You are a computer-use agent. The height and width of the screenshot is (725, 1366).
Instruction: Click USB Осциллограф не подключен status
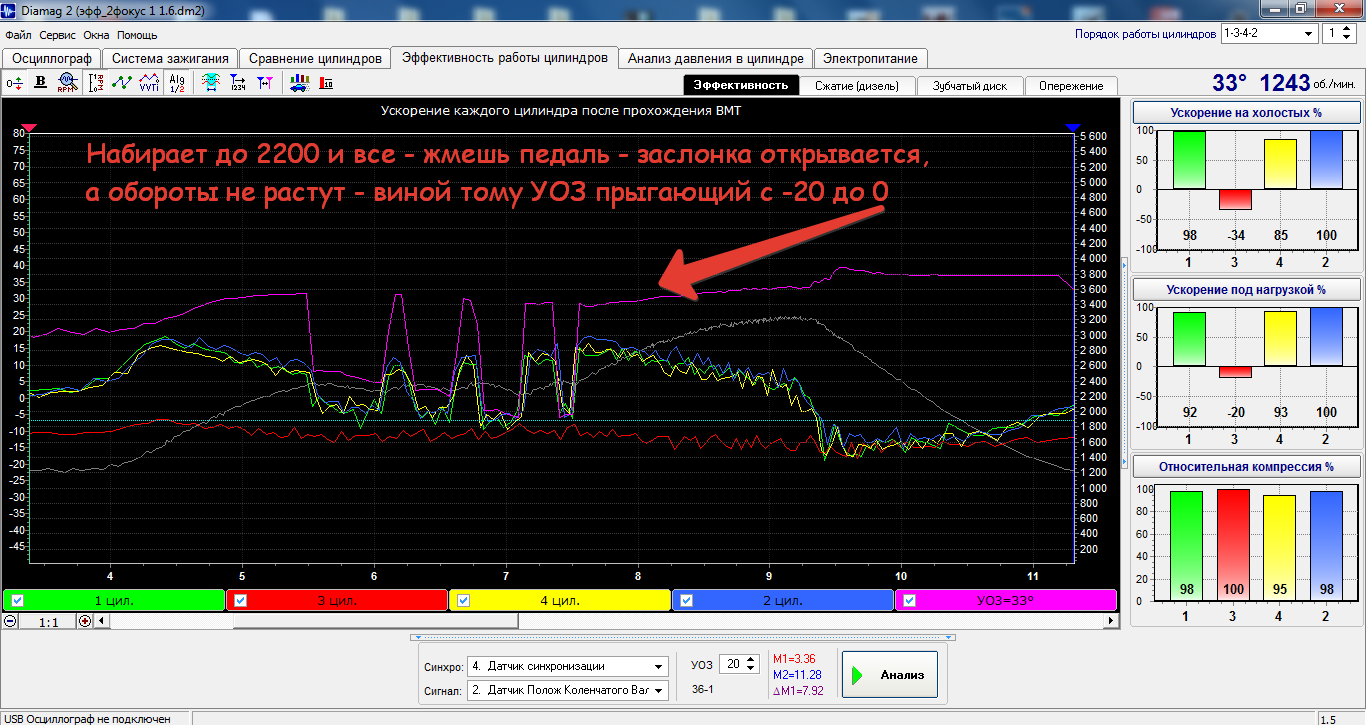click(86, 718)
